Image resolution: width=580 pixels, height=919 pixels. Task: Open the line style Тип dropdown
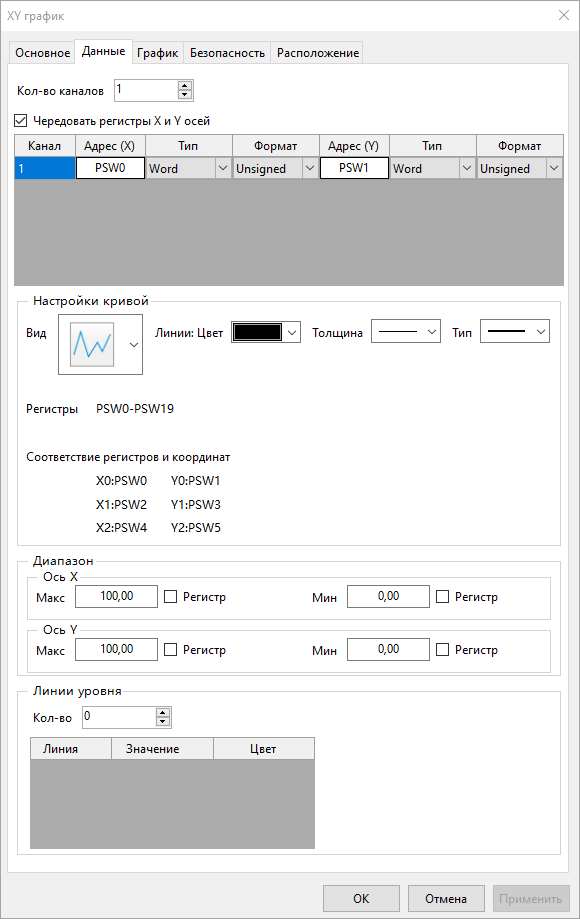coord(515,332)
